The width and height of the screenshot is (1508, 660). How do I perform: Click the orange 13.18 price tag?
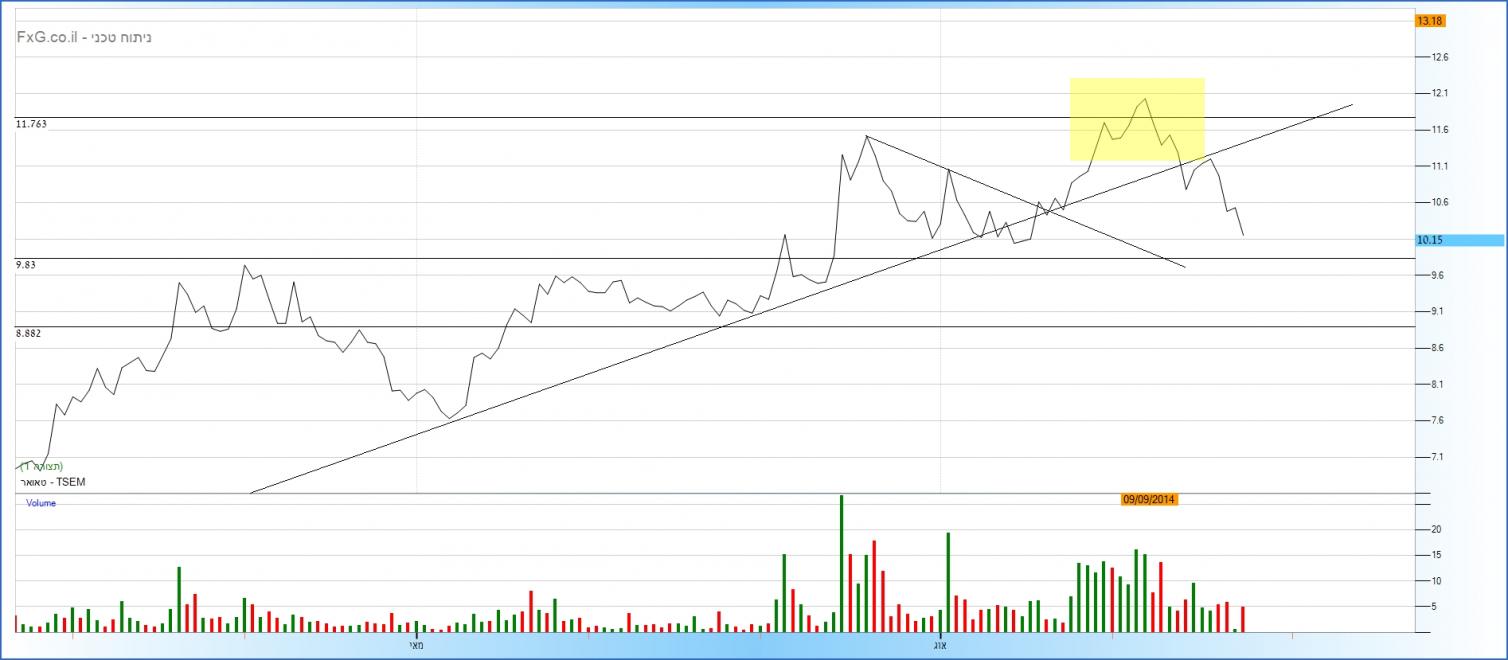1427,21
